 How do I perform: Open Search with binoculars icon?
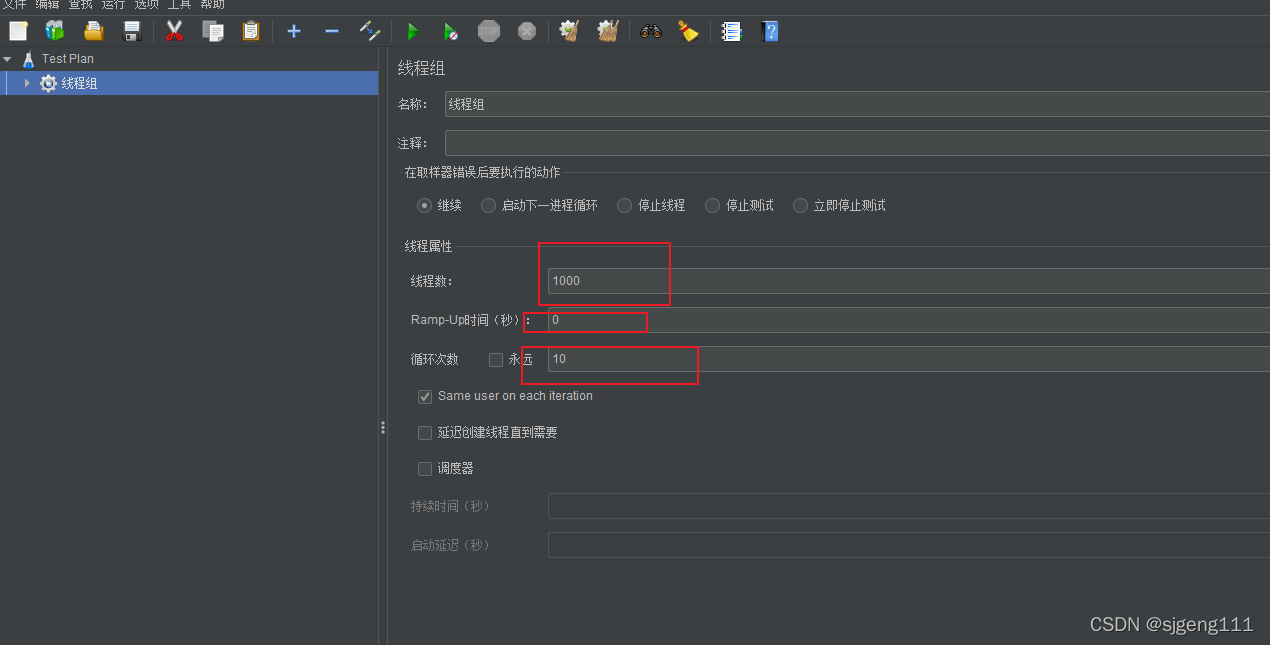tap(651, 31)
